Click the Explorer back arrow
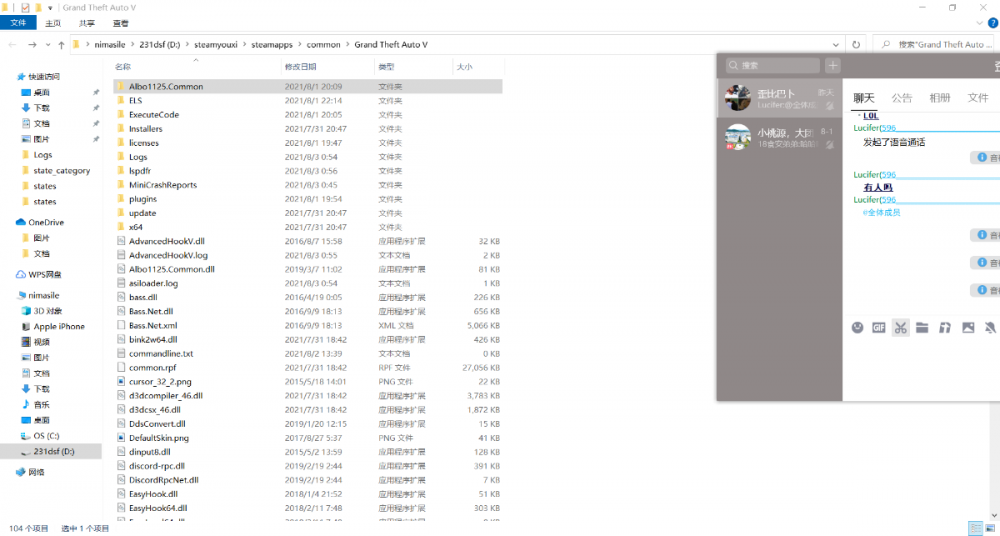 click(x=12, y=45)
